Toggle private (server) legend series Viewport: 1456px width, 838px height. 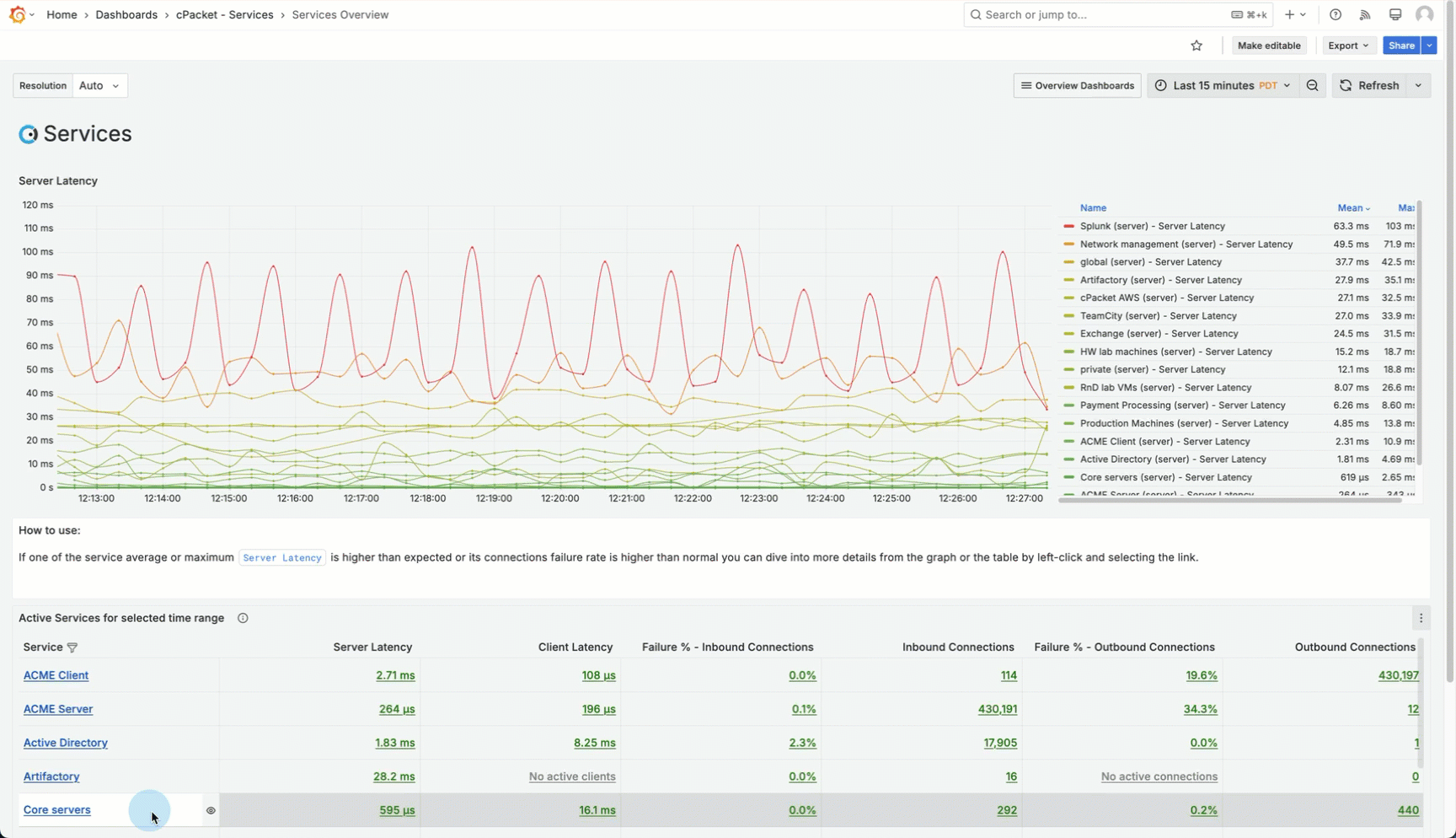coord(1153,369)
